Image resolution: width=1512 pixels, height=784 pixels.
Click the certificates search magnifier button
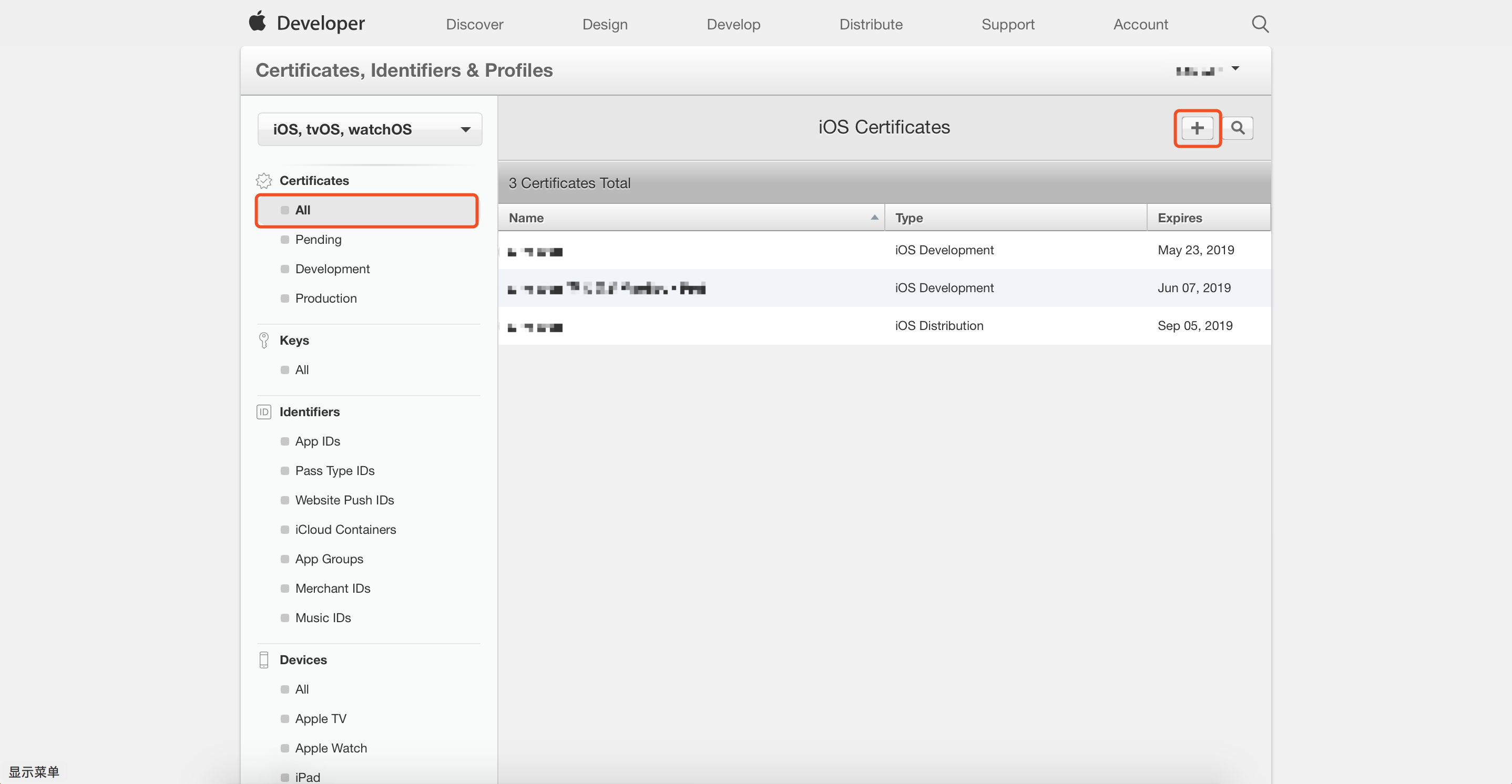pos(1237,128)
